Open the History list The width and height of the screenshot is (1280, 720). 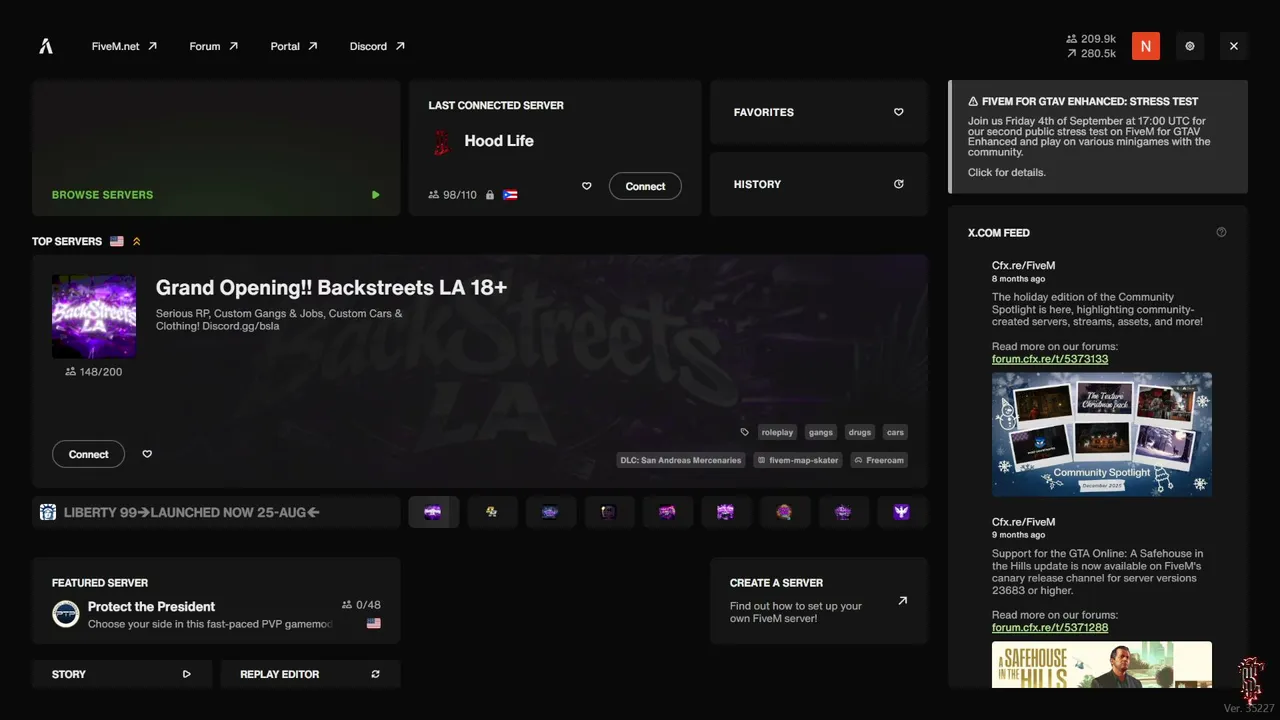819,184
